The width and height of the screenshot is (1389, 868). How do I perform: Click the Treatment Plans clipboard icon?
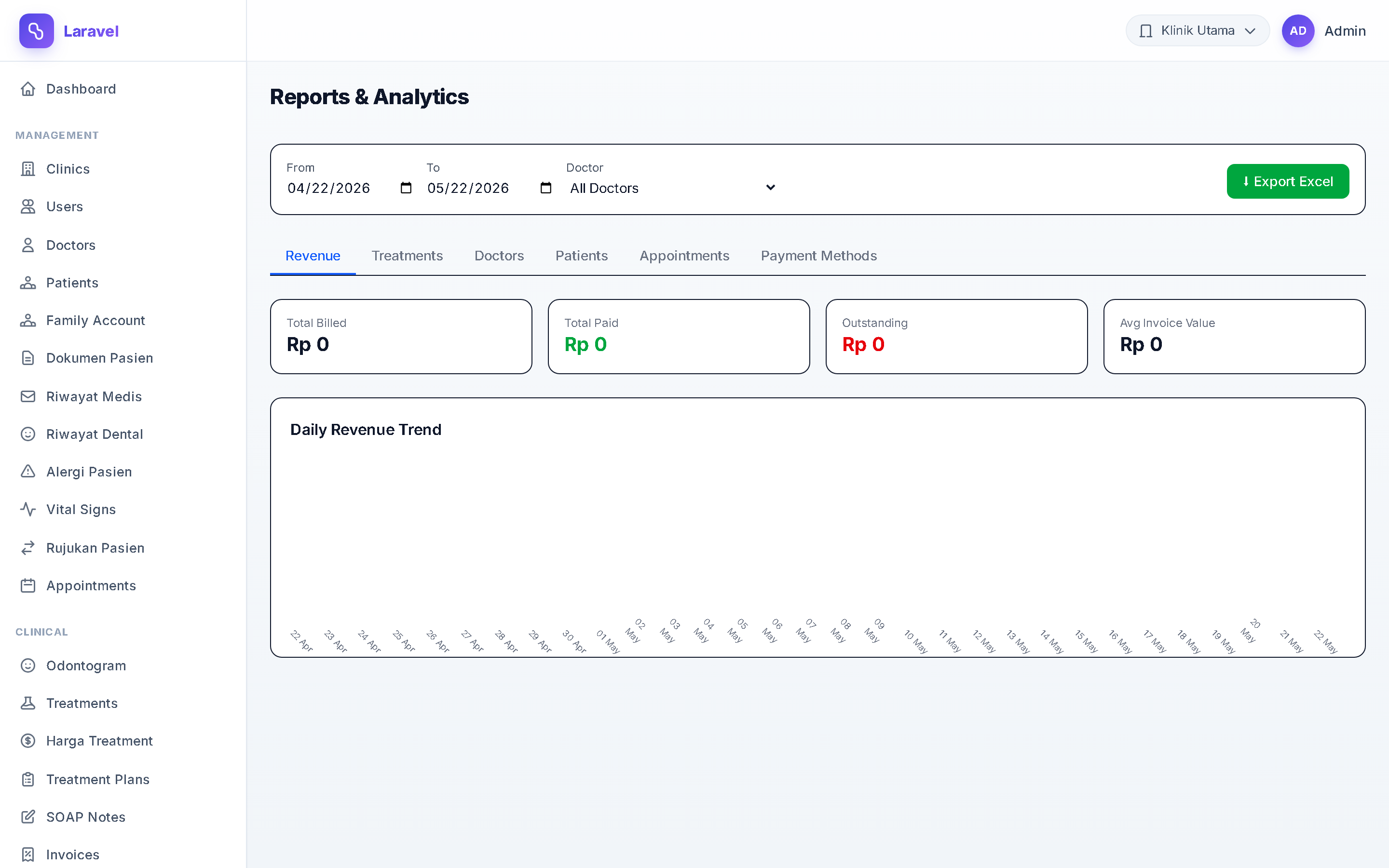pos(28,780)
